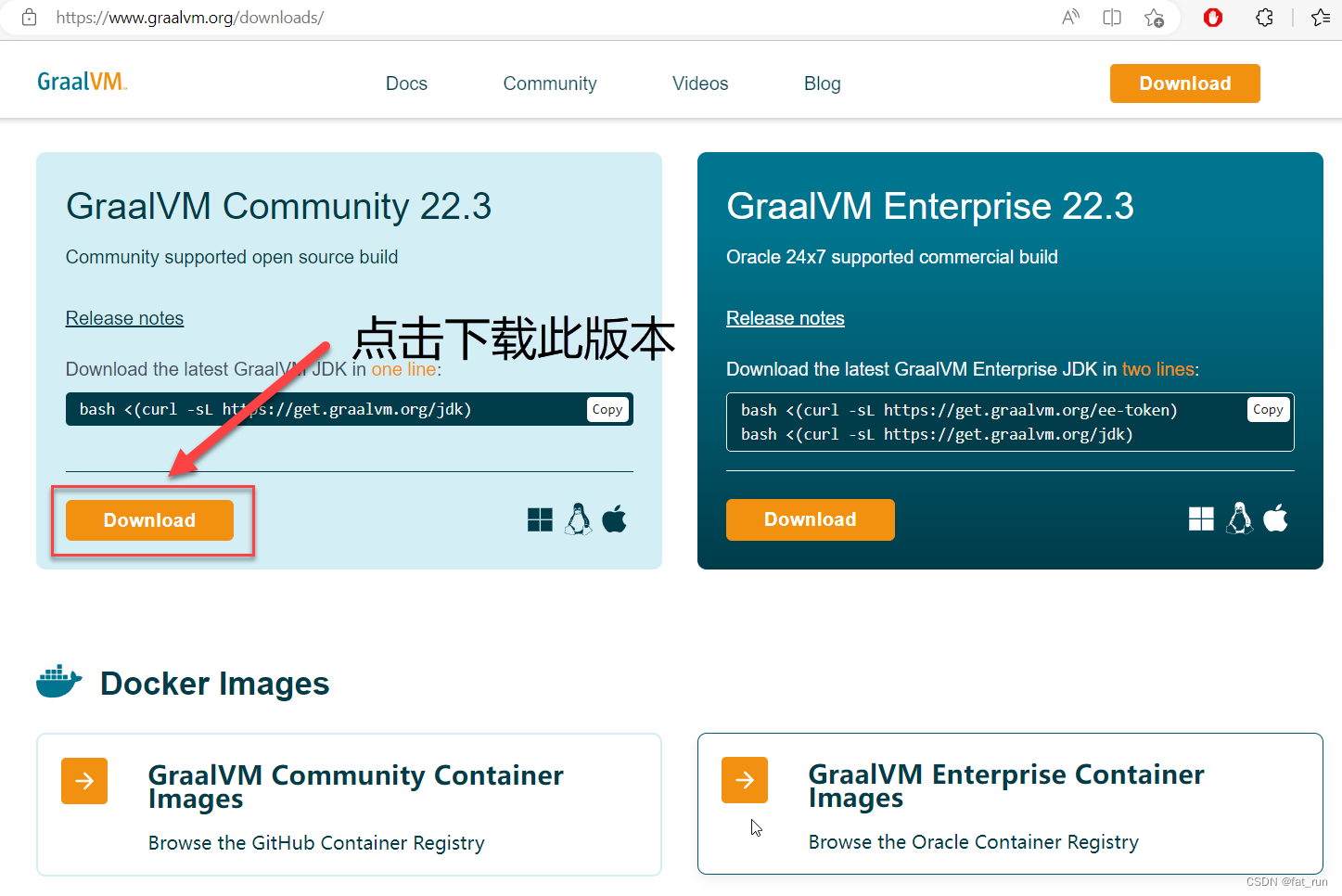Click the browser address bar URL

coord(190,17)
